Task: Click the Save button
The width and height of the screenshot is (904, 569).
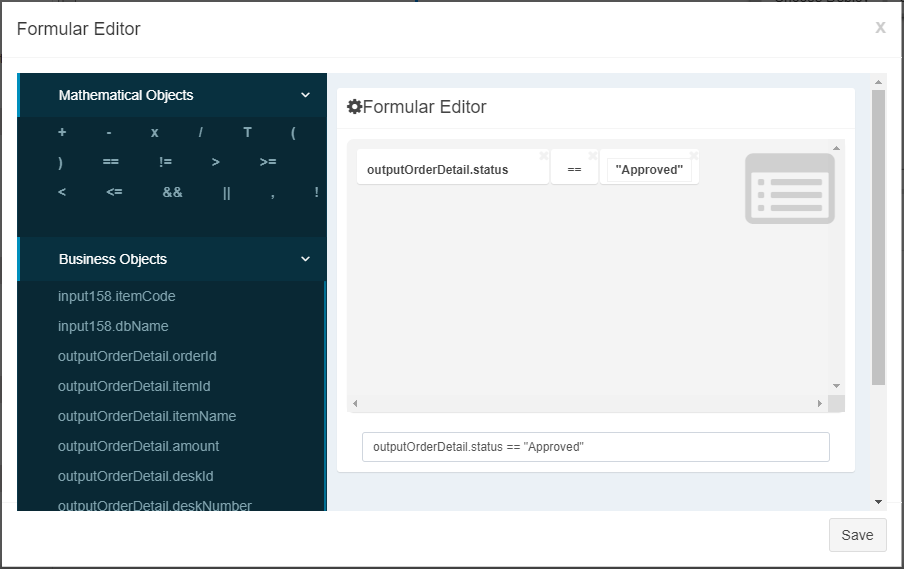Action: click(x=857, y=535)
